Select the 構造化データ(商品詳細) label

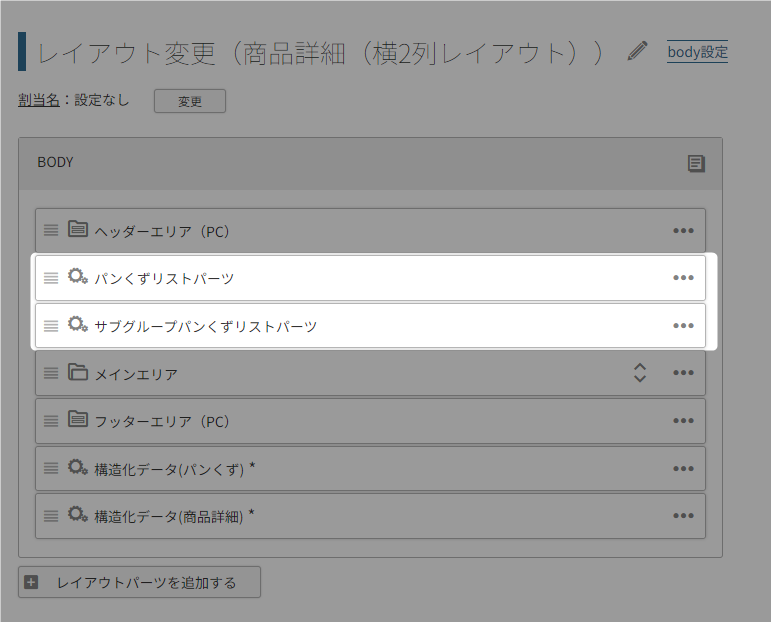(174, 517)
